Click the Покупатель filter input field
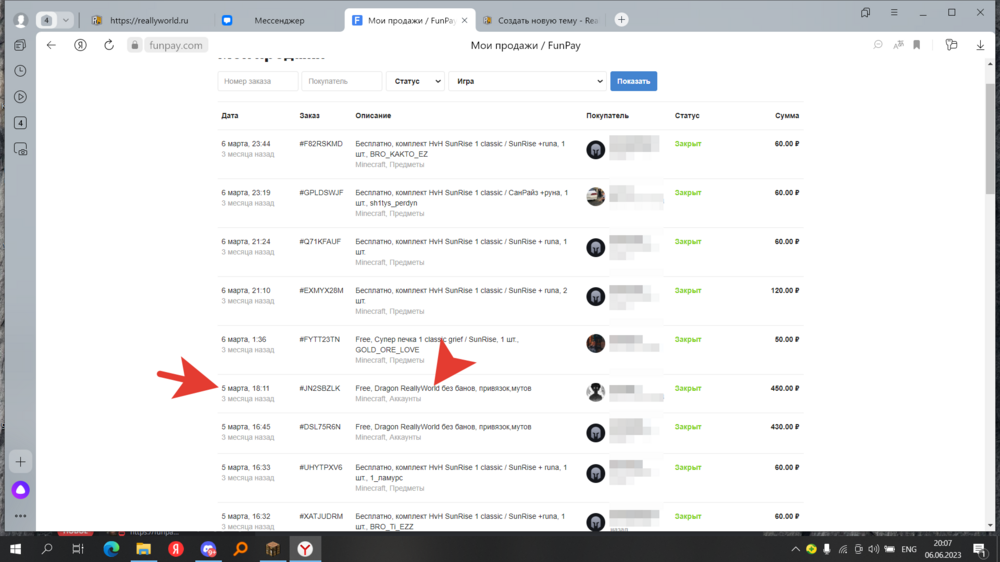This screenshot has height=562, width=1000. pos(341,81)
